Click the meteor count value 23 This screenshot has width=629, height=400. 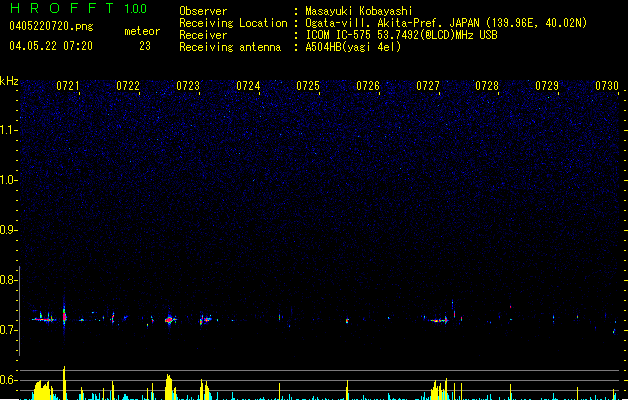[x=145, y=46]
